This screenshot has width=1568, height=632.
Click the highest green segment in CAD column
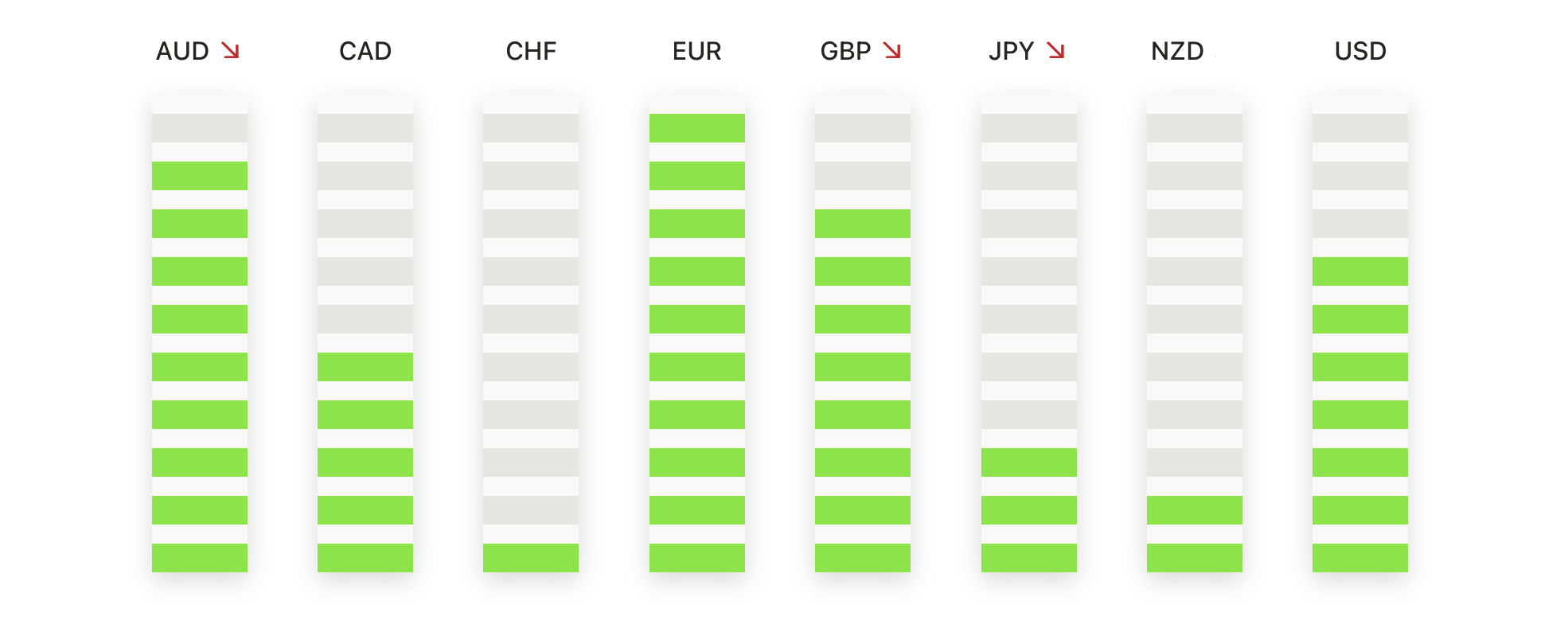click(365, 367)
